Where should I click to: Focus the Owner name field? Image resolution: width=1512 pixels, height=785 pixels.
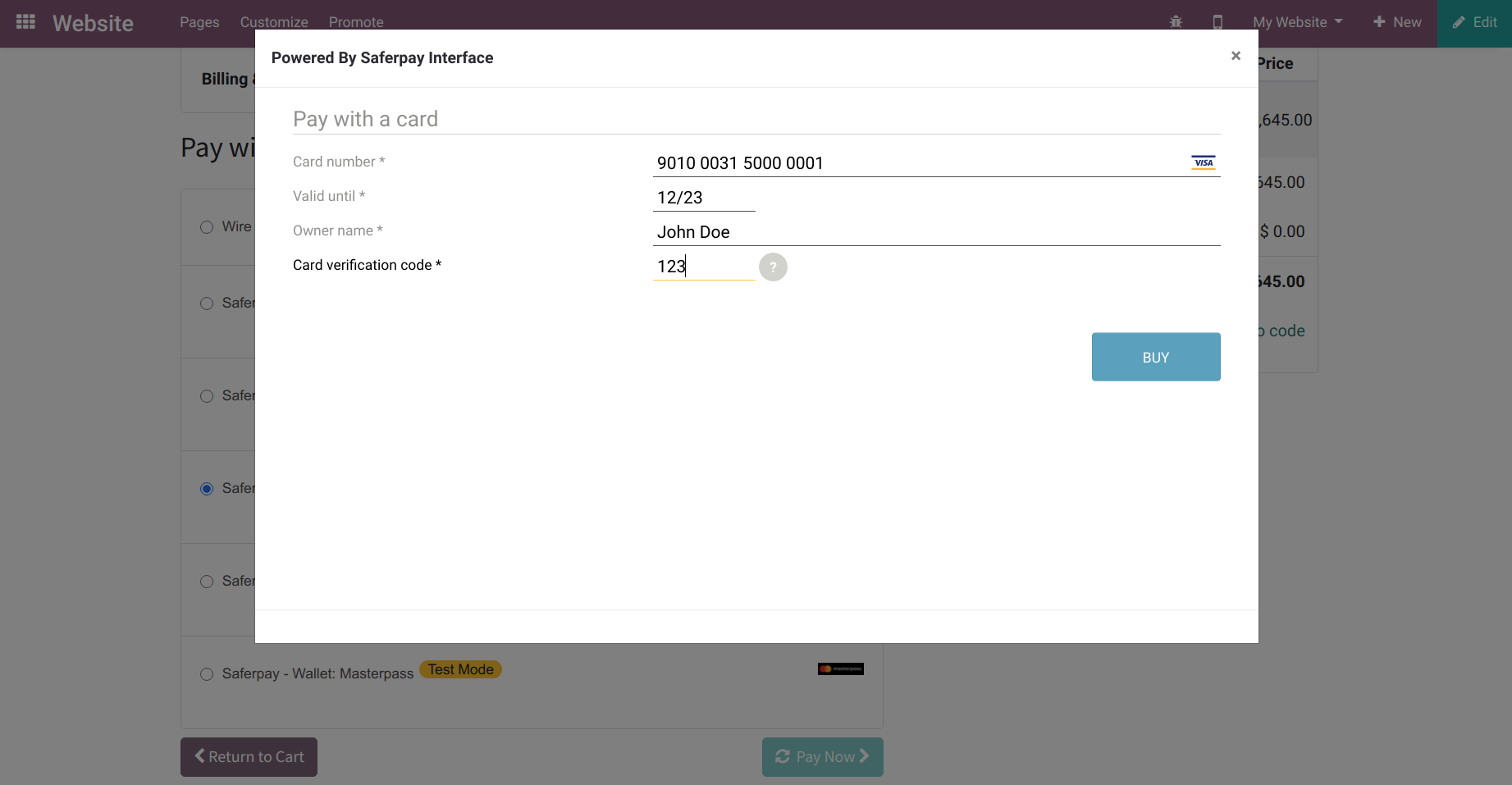pyautogui.click(x=935, y=232)
